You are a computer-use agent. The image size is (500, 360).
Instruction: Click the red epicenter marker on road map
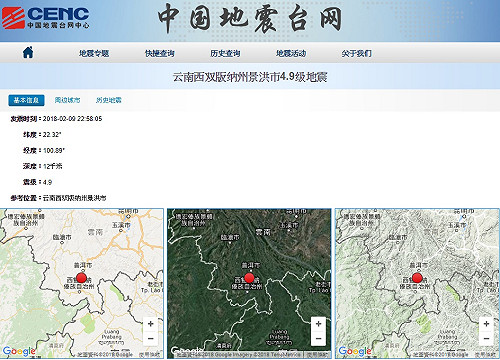[81, 277]
